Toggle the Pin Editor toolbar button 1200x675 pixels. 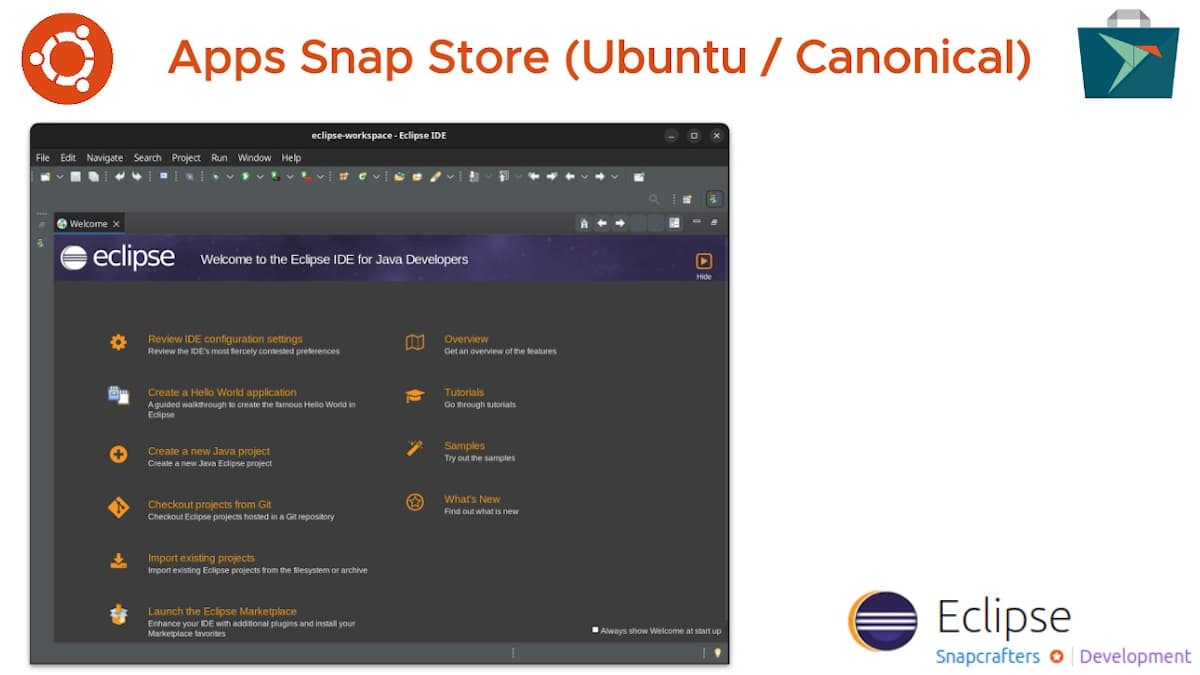point(639,177)
